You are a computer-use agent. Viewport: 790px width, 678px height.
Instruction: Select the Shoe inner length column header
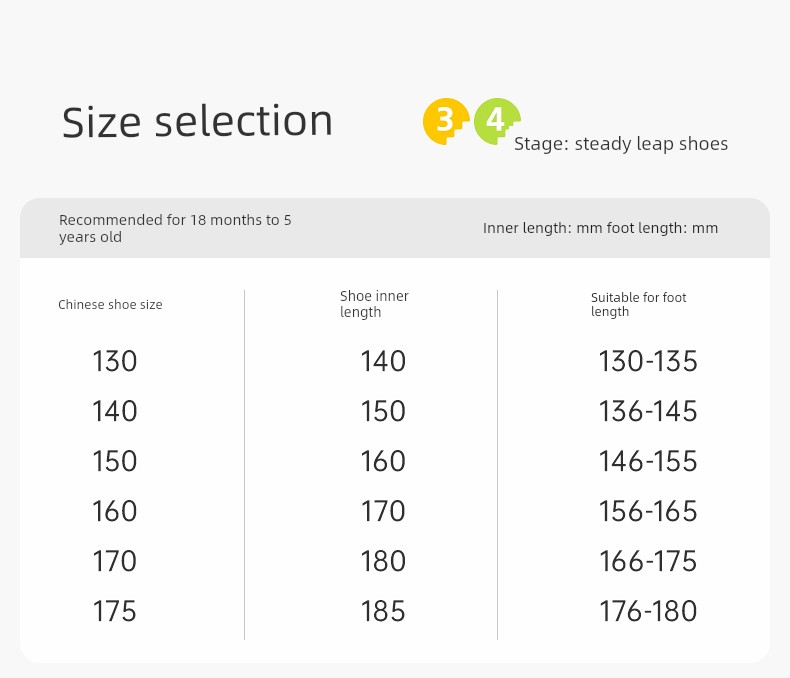(374, 304)
